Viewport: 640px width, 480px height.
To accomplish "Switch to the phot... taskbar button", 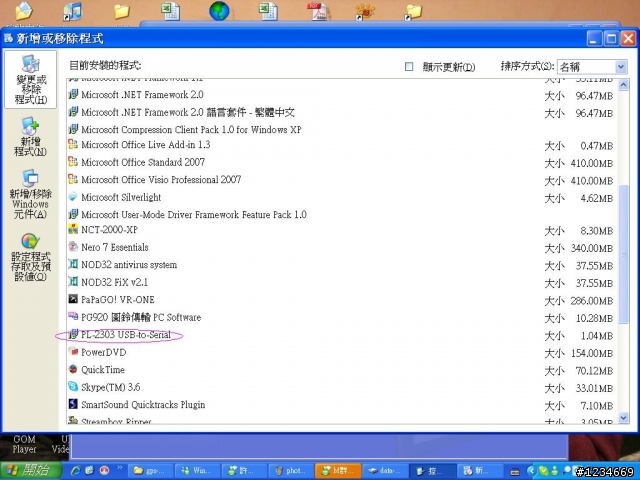I will [x=291, y=471].
